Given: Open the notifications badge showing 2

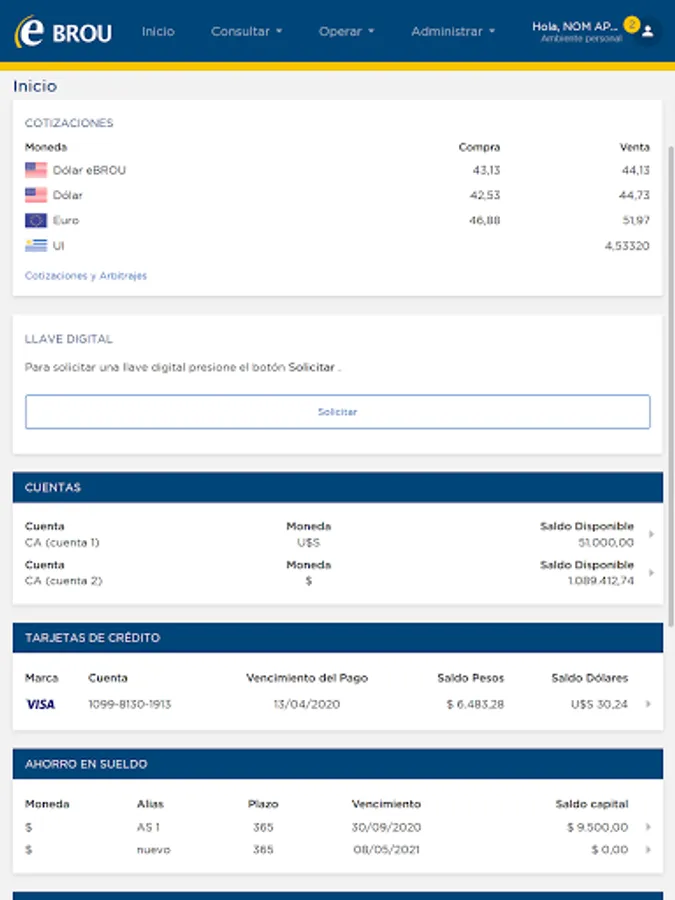Looking at the screenshot, I should (x=631, y=23).
